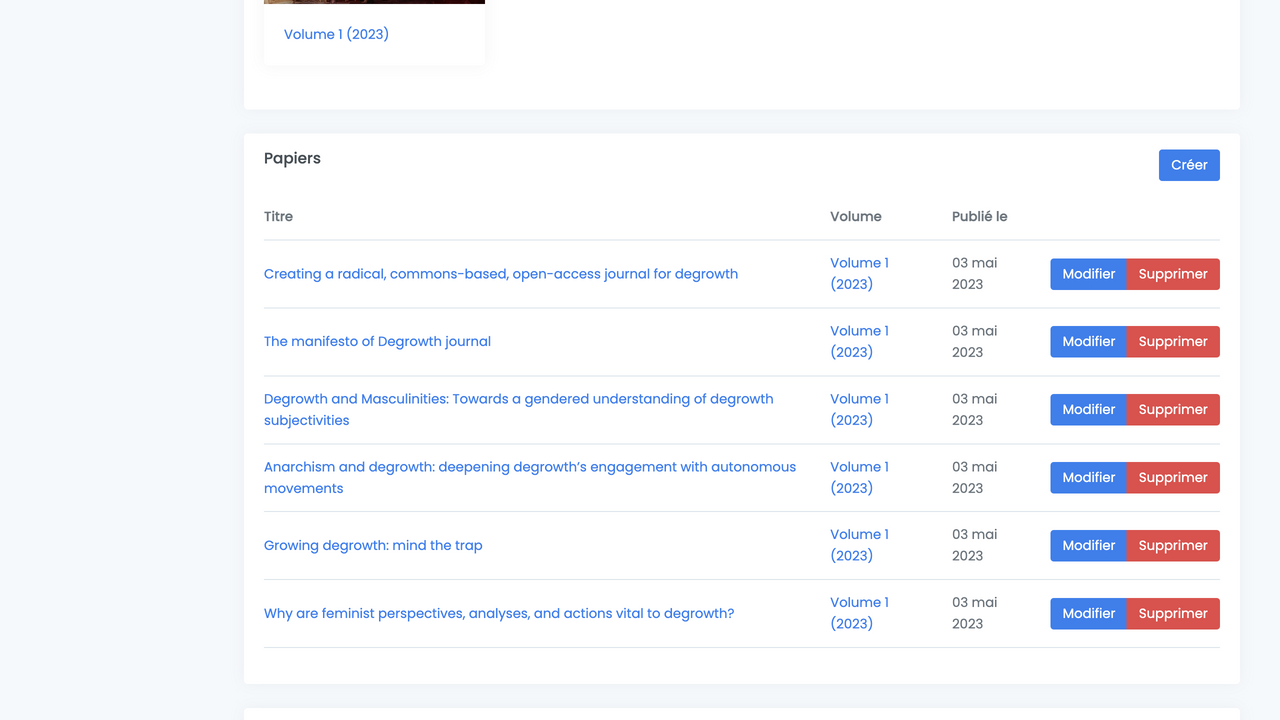The width and height of the screenshot is (1280, 720).
Task: Open 'Growing degrowth: mind the trap'
Action: (x=373, y=546)
